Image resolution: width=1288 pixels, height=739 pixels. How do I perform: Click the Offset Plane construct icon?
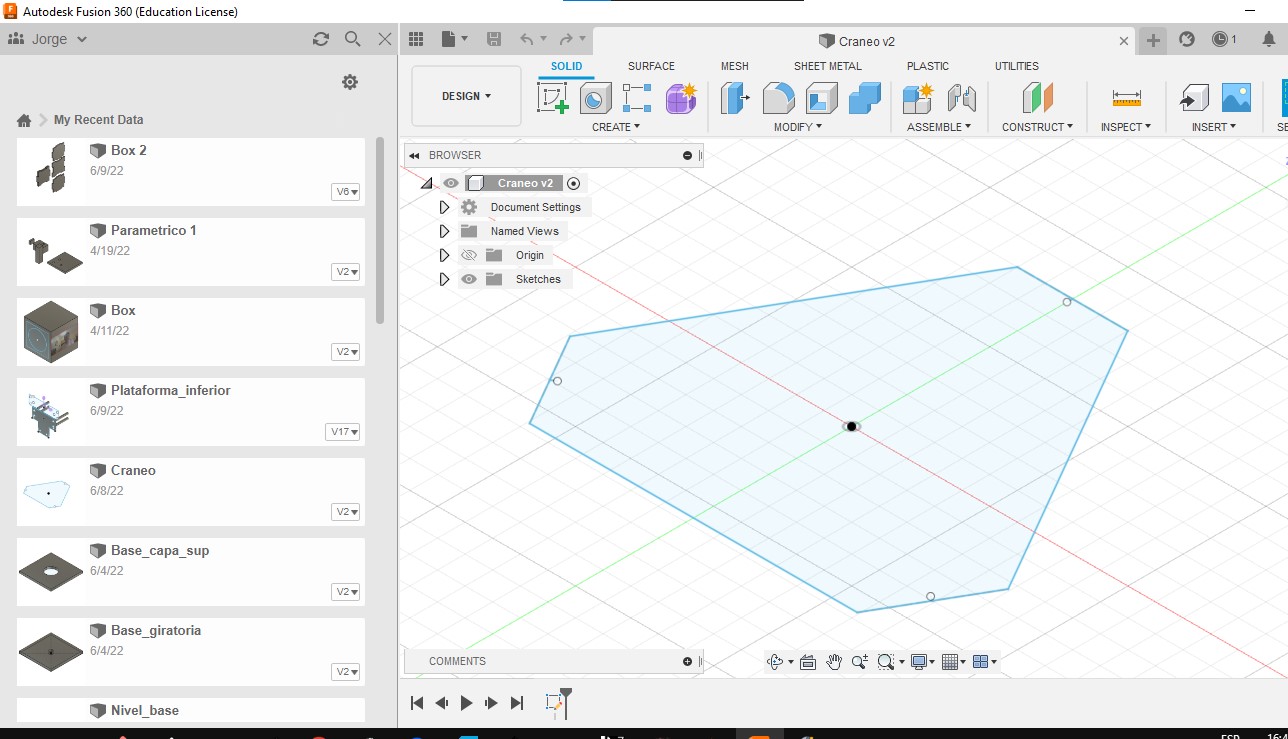tap(1038, 98)
